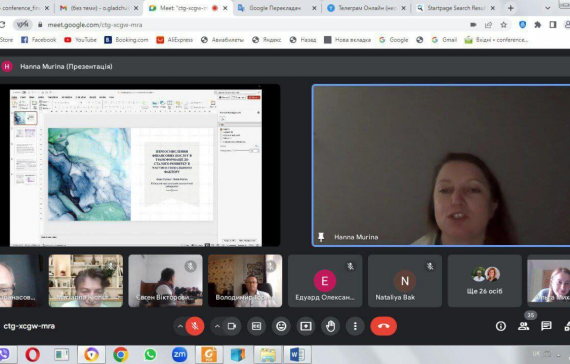
Task: Show participants list with 35 badge
Action: coord(524,326)
